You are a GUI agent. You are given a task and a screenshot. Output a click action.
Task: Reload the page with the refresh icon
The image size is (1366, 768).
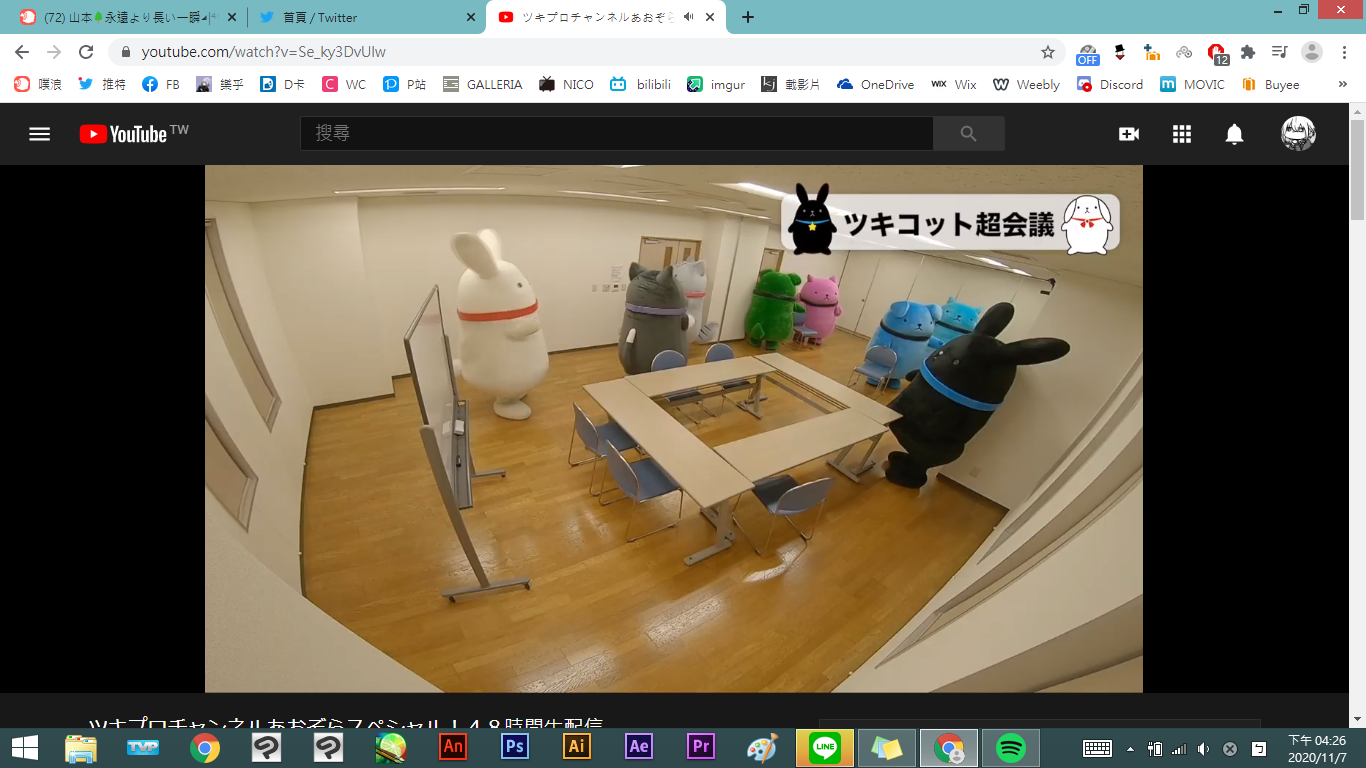[x=86, y=52]
